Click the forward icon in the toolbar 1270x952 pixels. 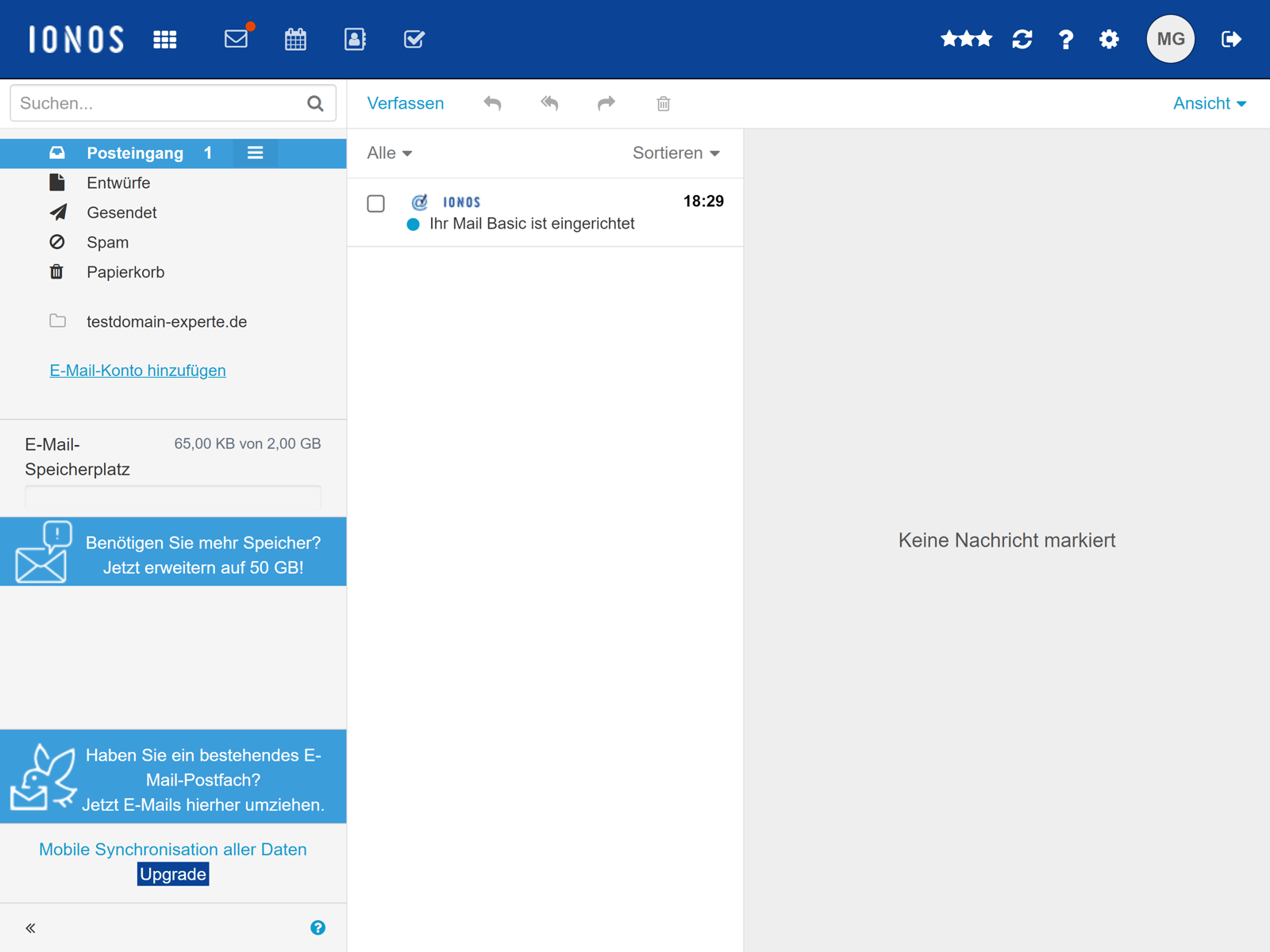point(606,103)
